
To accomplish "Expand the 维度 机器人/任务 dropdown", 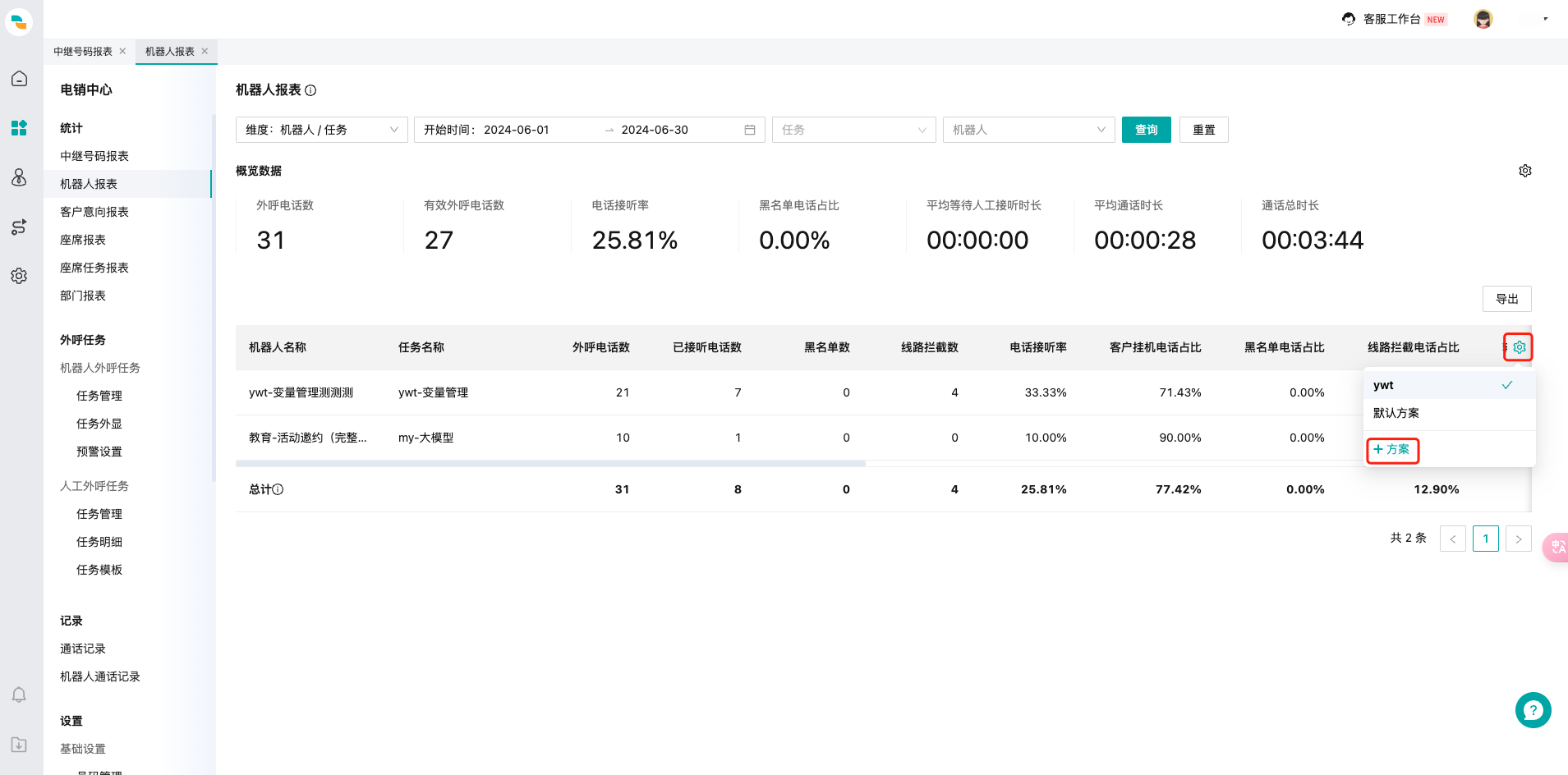I will point(321,130).
